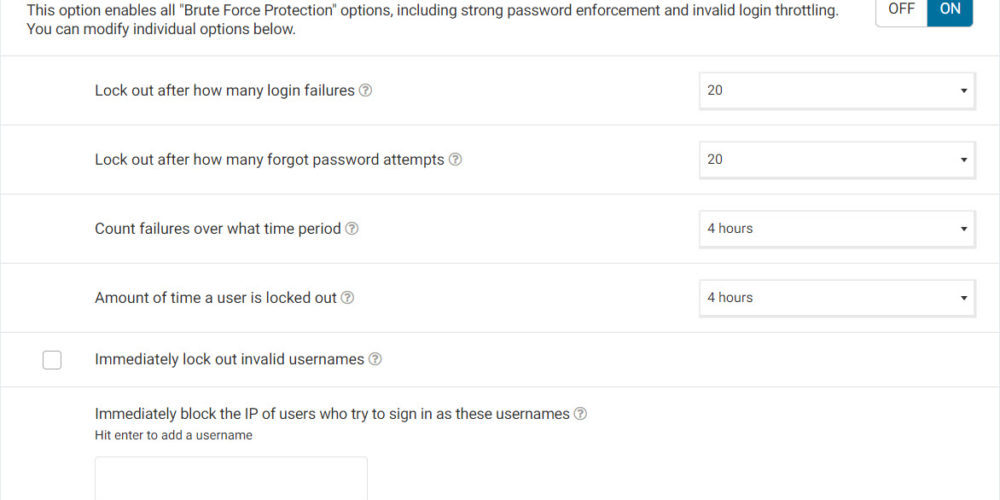Click 'Hit enter to add a username' hint

click(x=173, y=436)
